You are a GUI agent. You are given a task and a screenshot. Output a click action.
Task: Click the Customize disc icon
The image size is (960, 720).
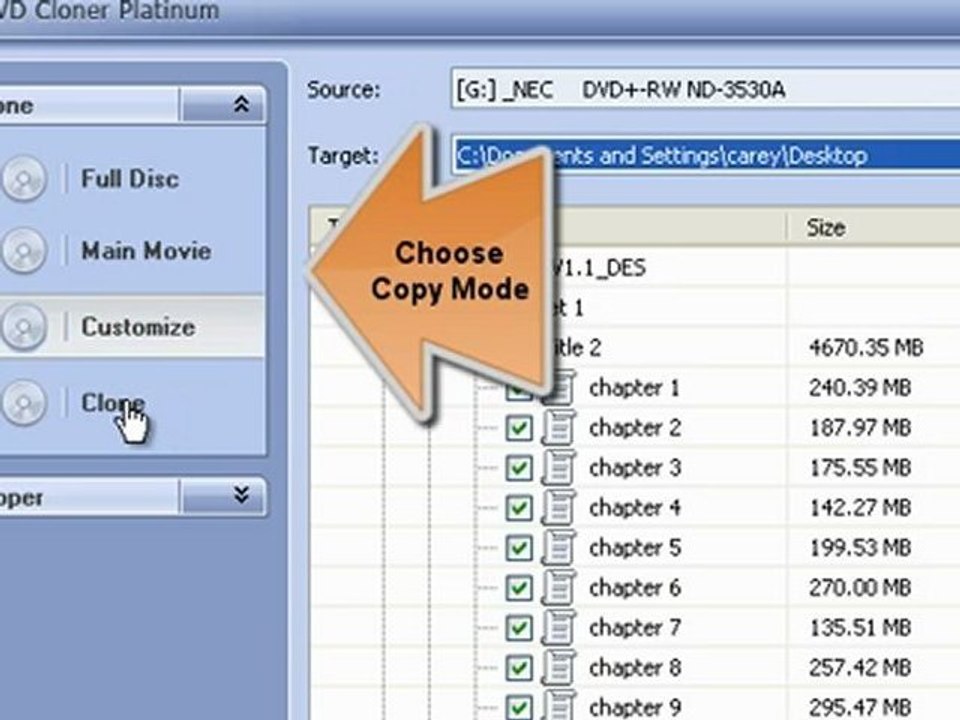coord(23,327)
